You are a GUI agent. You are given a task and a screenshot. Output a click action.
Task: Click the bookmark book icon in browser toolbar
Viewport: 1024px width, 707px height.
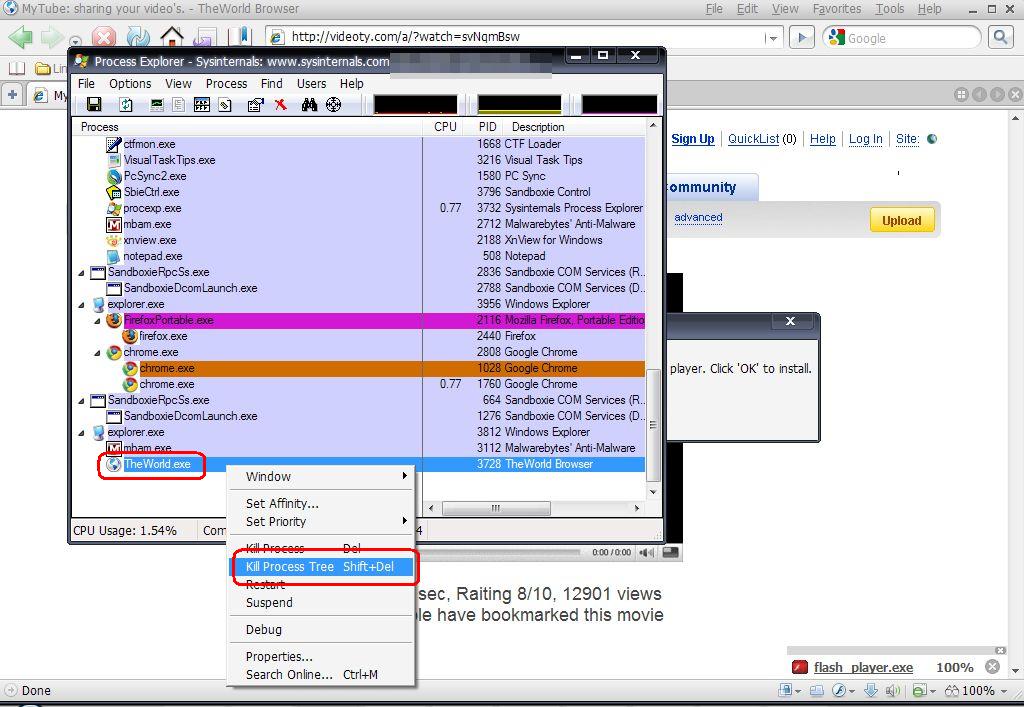(x=240, y=37)
